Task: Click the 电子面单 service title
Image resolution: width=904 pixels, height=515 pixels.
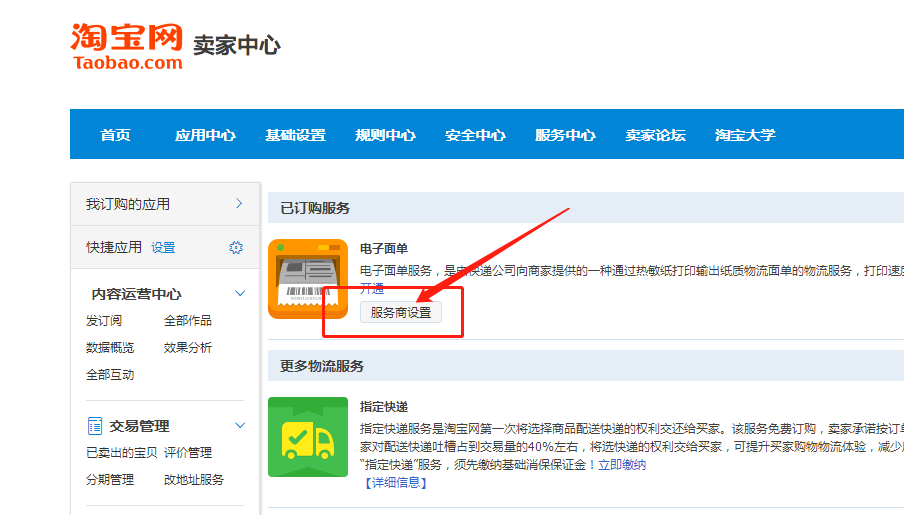Action: [x=384, y=249]
